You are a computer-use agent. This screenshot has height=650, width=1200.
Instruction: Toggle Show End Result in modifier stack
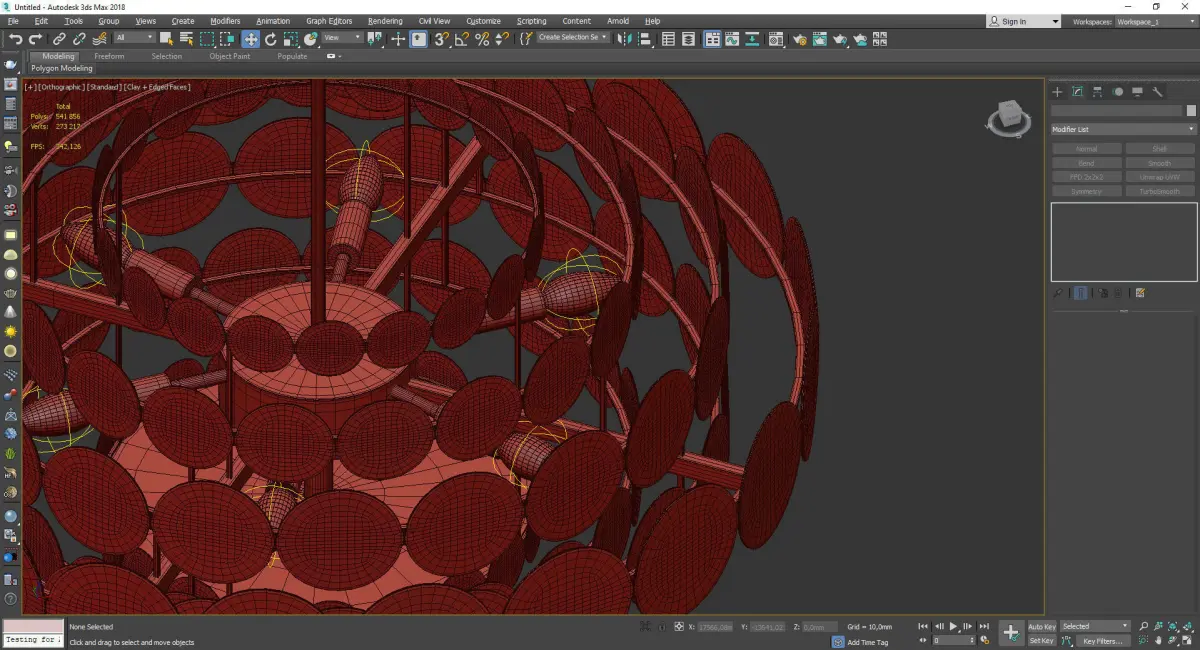pos(1080,293)
